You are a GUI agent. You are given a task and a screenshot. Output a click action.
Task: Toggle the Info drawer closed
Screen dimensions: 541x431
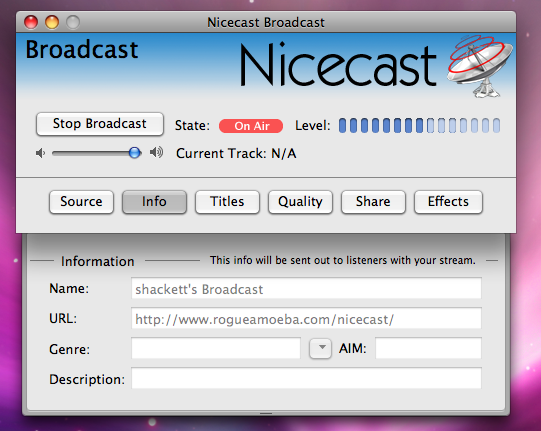pyautogui.click(x=154, y=202)
